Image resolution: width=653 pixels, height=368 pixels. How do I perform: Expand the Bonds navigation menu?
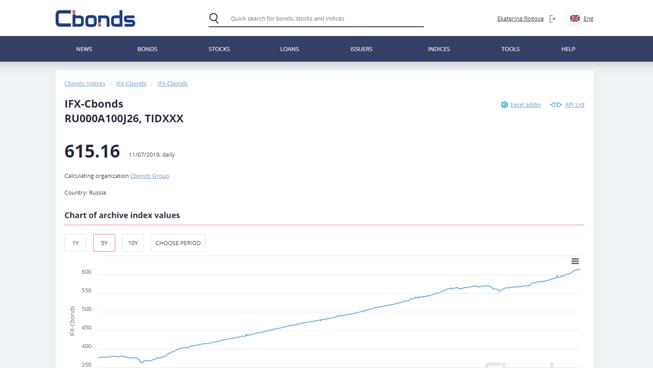[147, 49]
